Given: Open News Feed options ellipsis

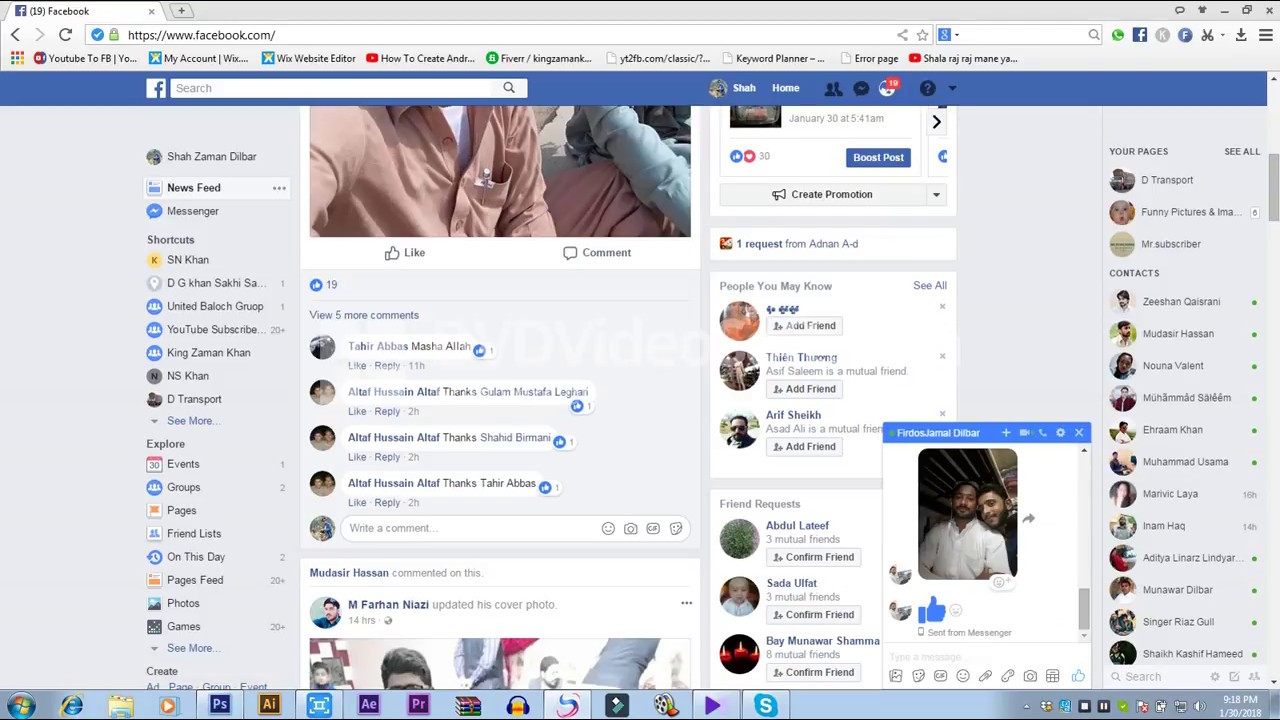Looking at the screenshot, I should (279, 188).
